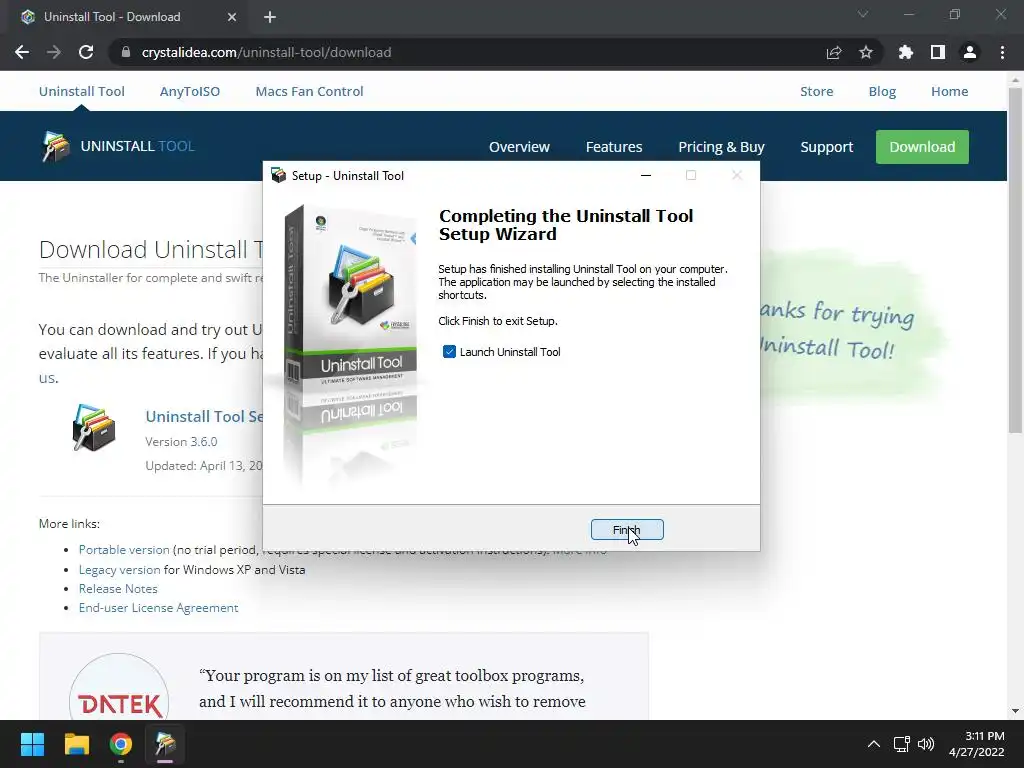1024x768 pixels.
Task: Click the Chrome taskbar icon
Action: tap(121, 744)
